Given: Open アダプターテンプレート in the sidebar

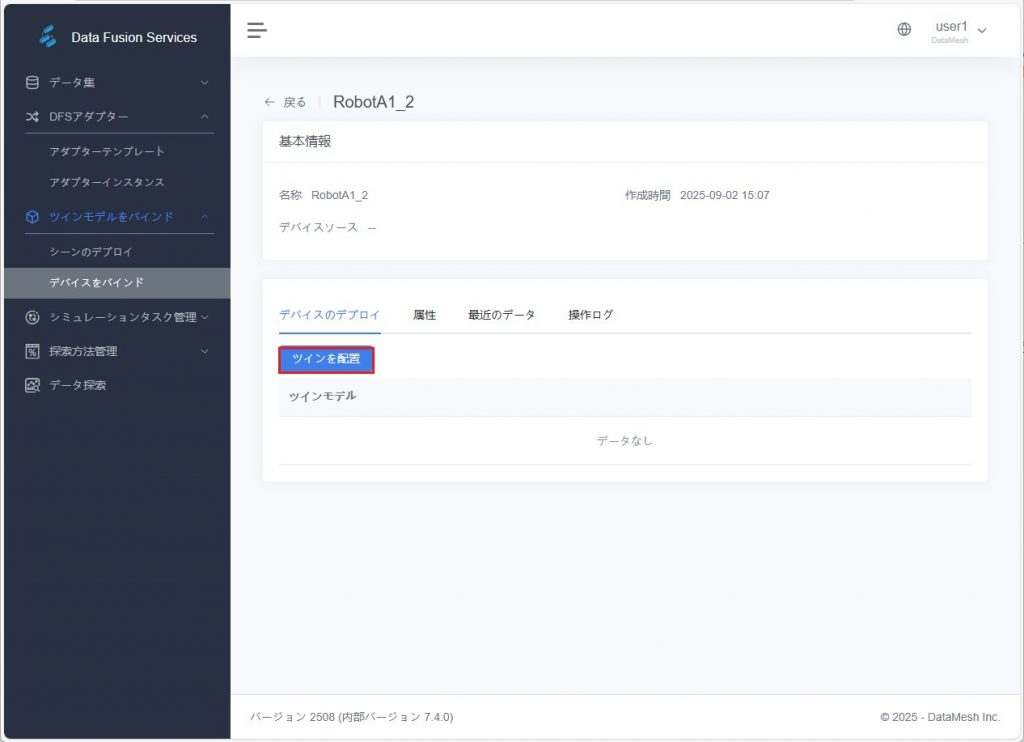Looking at the screenshot, I should [107, 152].
